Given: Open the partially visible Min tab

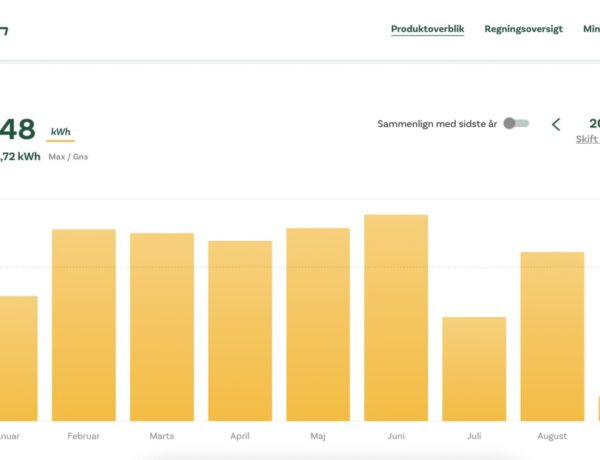Looking at the screenshot, I should pos(591,29).
